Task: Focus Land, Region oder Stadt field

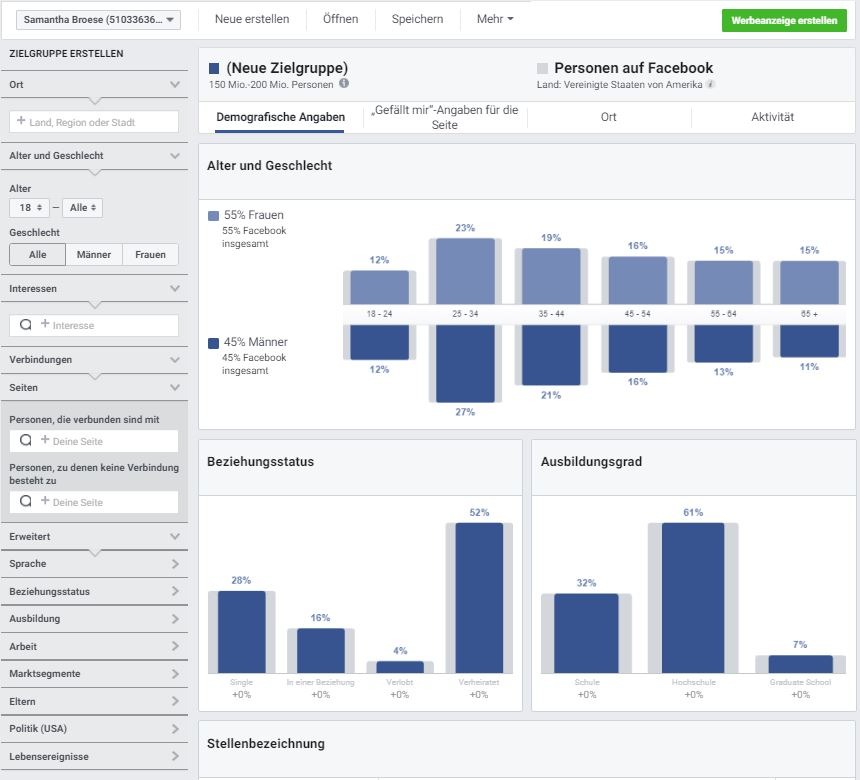Action: click(94, 122)
